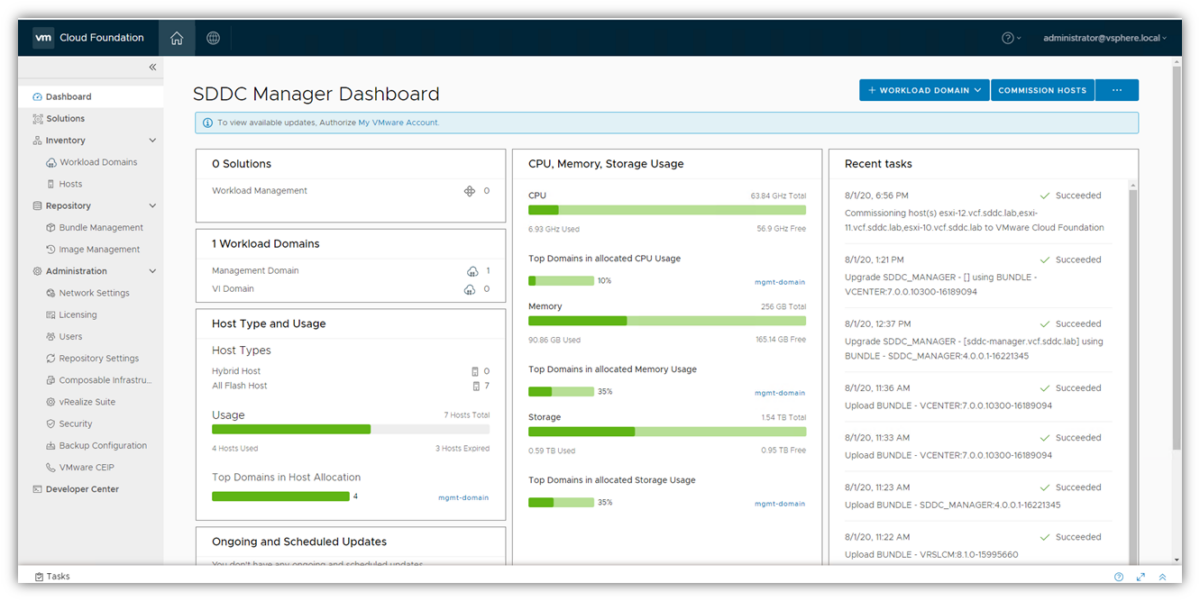Open Users page
The height and width of the screenshot is (601, 1200).
coord(70,337)
